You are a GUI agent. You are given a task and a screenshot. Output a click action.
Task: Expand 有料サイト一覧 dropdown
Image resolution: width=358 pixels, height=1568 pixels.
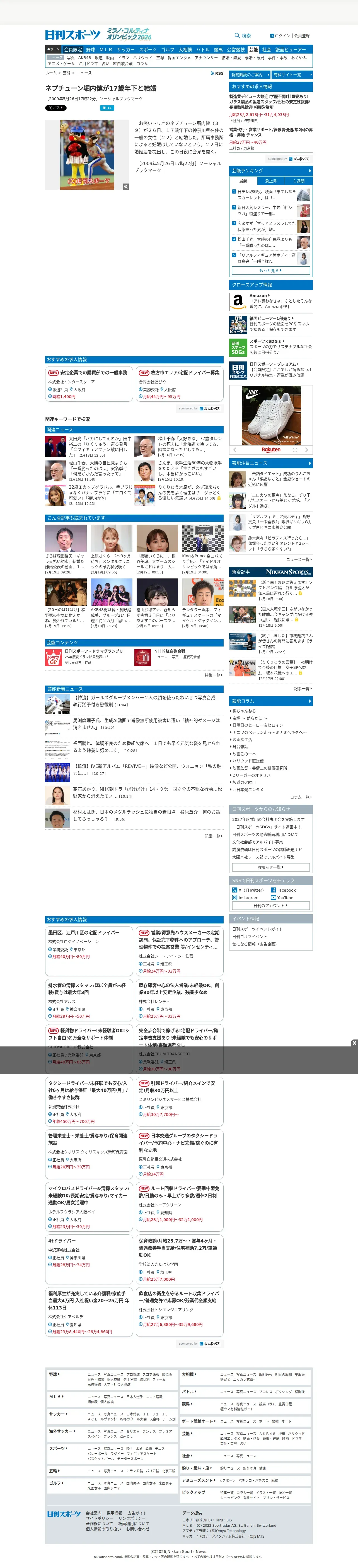coord(292,74)
